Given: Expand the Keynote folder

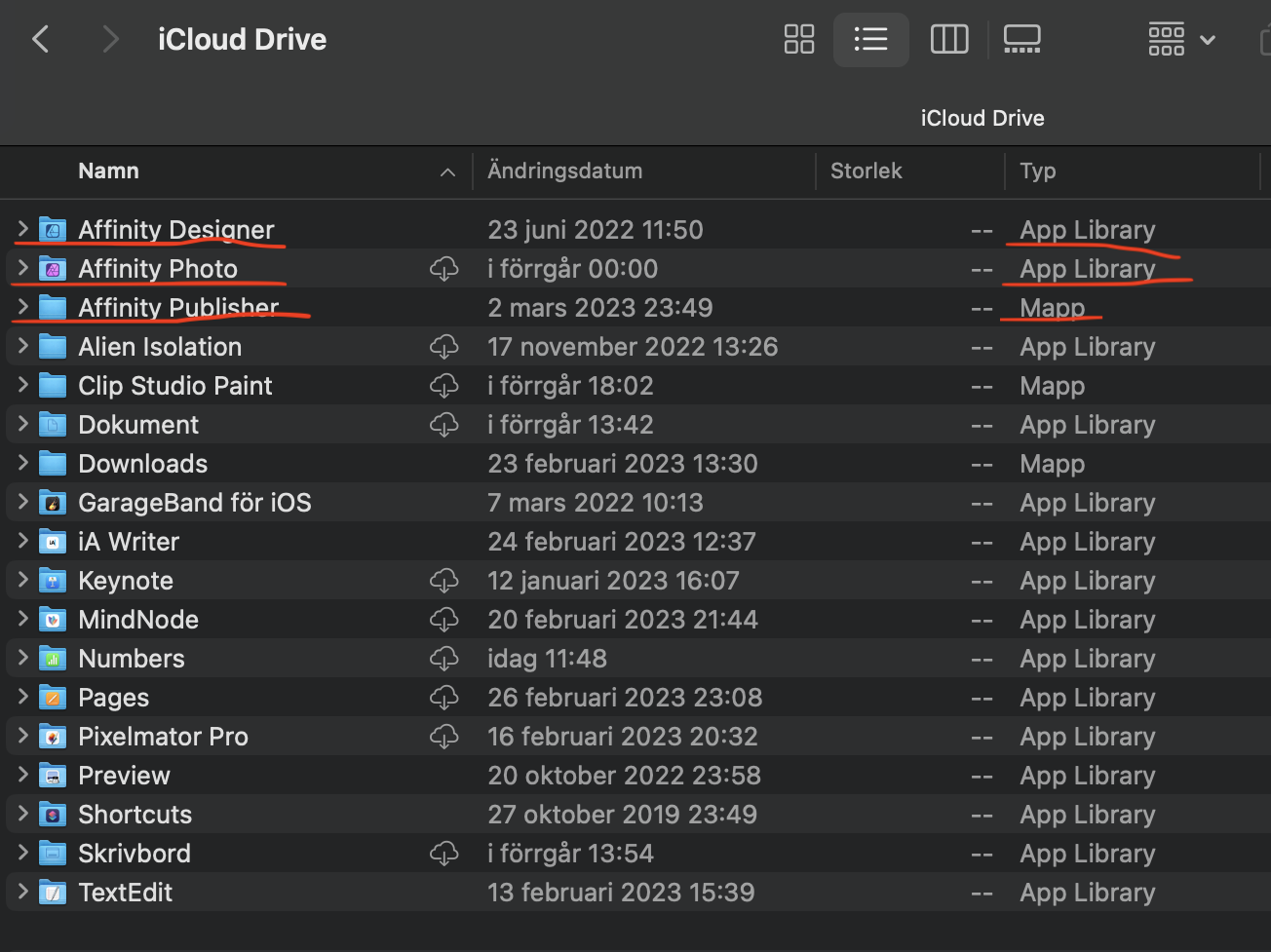Looking at the screenshot, I should pyautogui.click(x=22, y=580).
